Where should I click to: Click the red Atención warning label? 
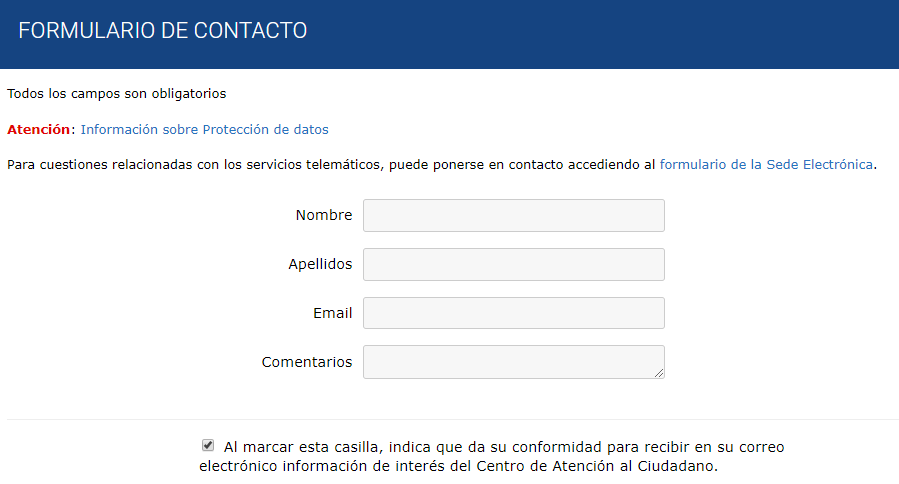[x=39, y=129]
